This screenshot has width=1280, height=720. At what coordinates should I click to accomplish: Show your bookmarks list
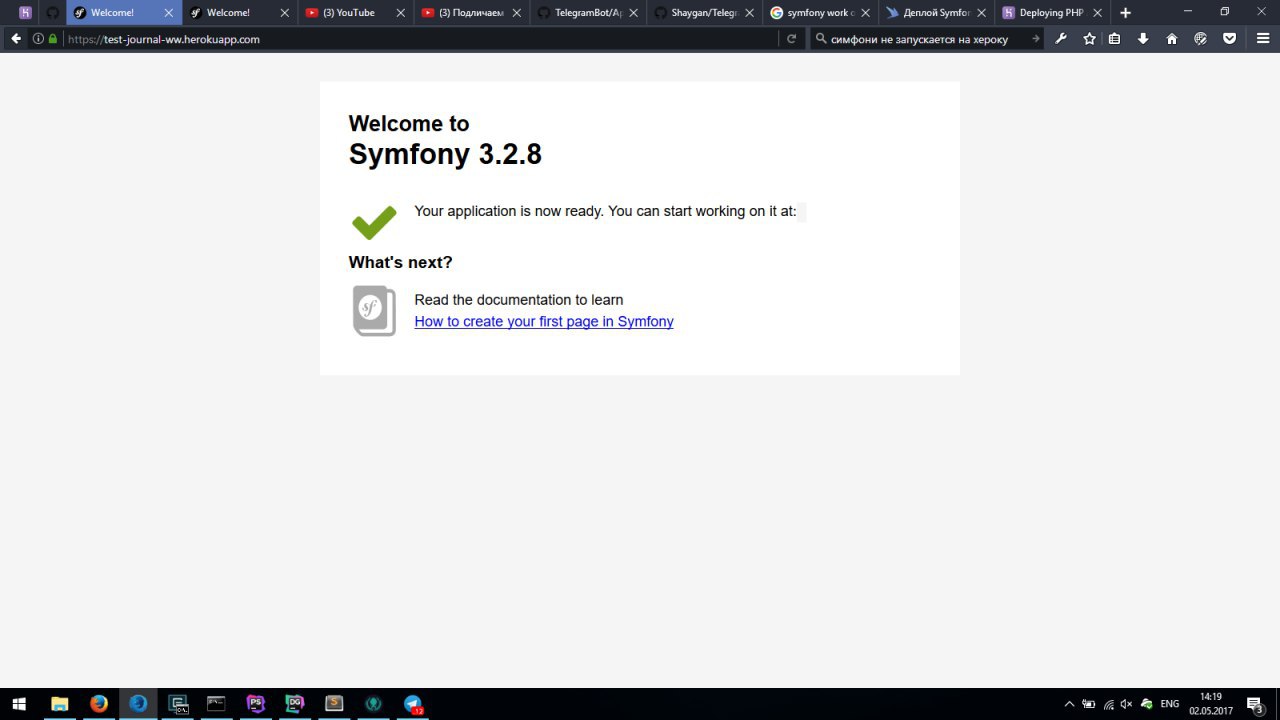[1114, 39]
